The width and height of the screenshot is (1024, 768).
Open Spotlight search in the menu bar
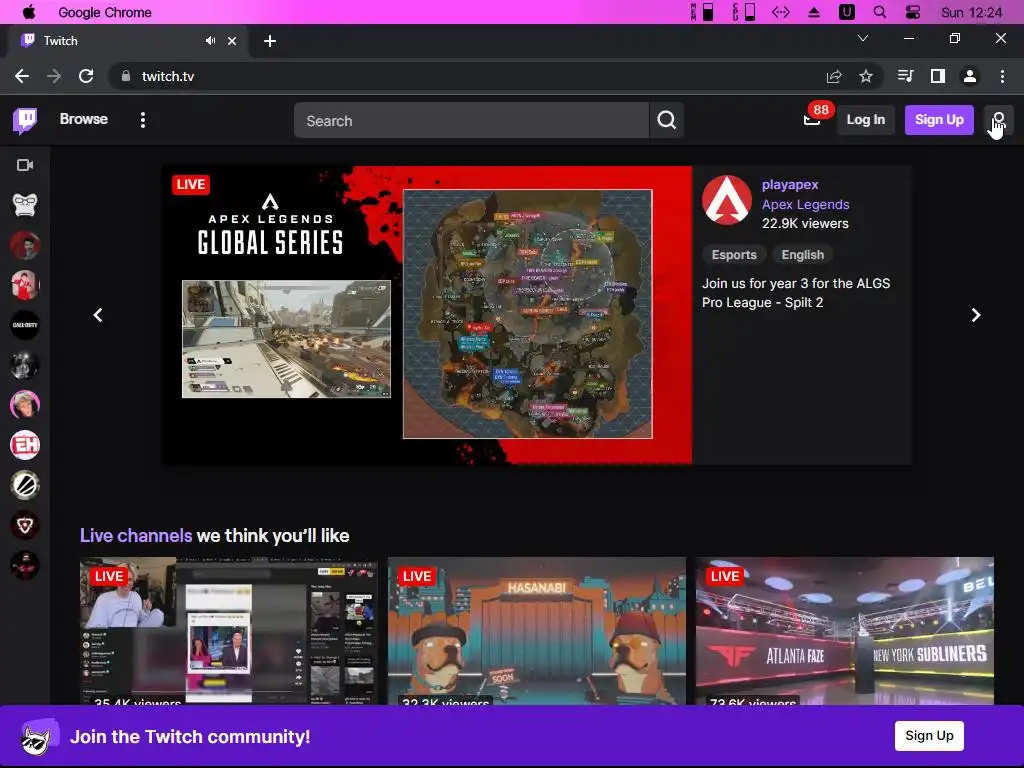(x=880, y=12)
